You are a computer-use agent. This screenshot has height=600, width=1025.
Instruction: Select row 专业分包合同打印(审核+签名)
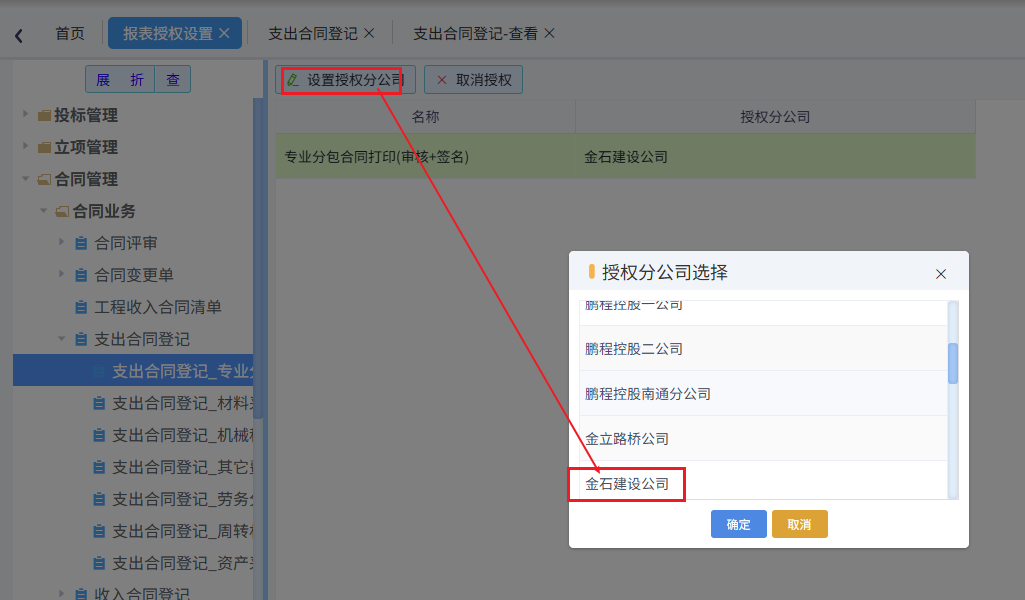626,157
